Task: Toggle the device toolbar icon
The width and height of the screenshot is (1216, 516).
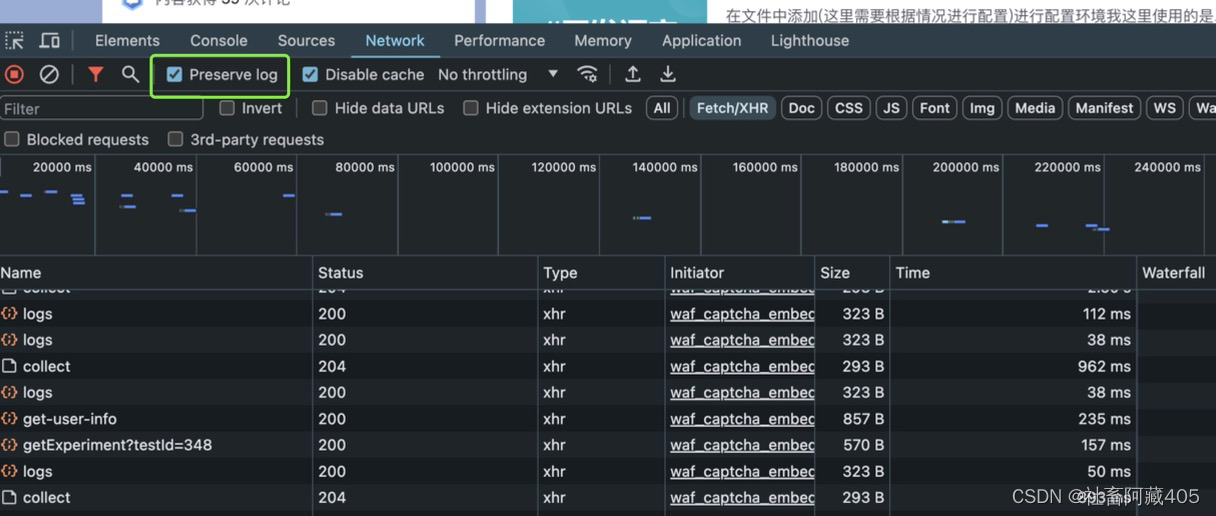Action: point(49,41)
